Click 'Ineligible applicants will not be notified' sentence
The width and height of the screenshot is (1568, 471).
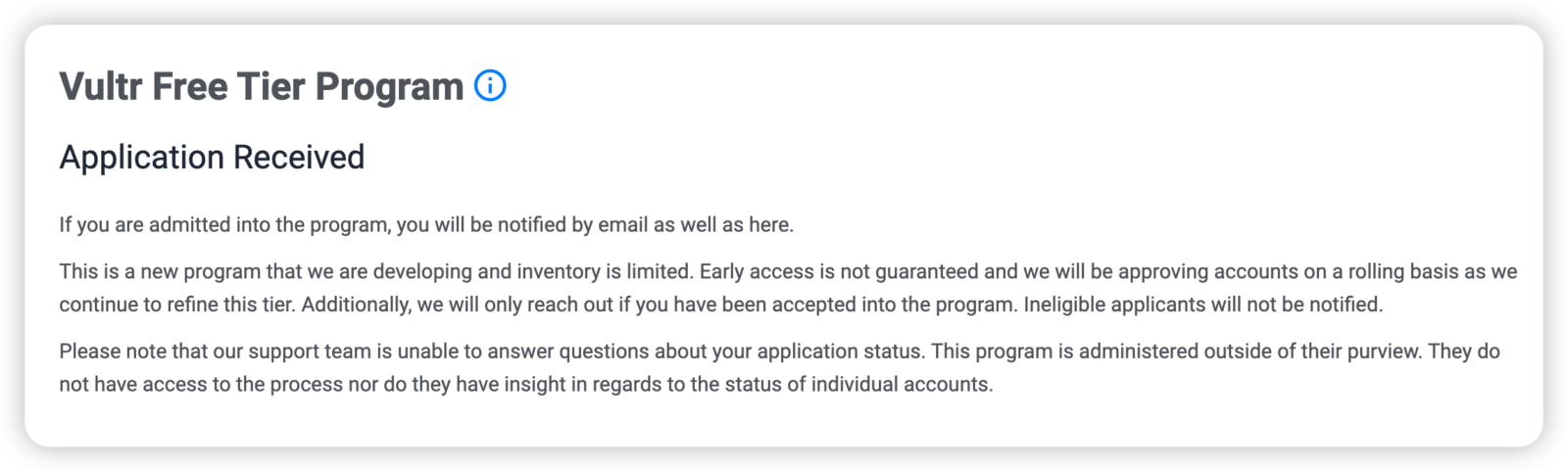[x=1202, y=305]
